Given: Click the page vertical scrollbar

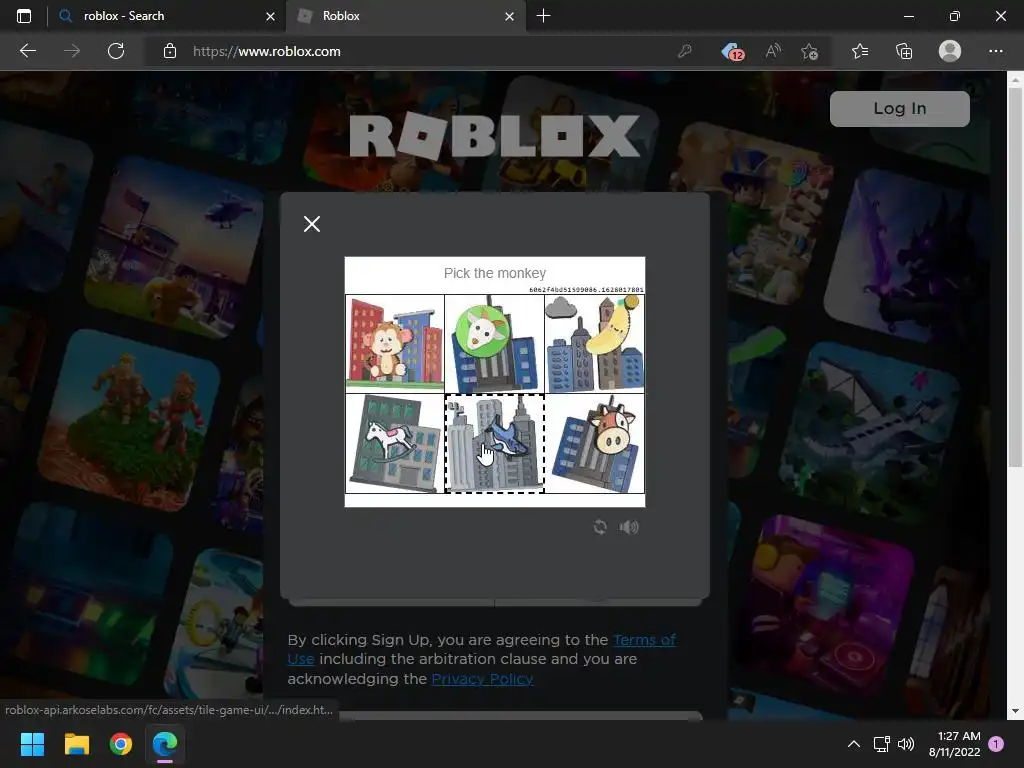Looking at the screenshot, I should (1015, 277).
